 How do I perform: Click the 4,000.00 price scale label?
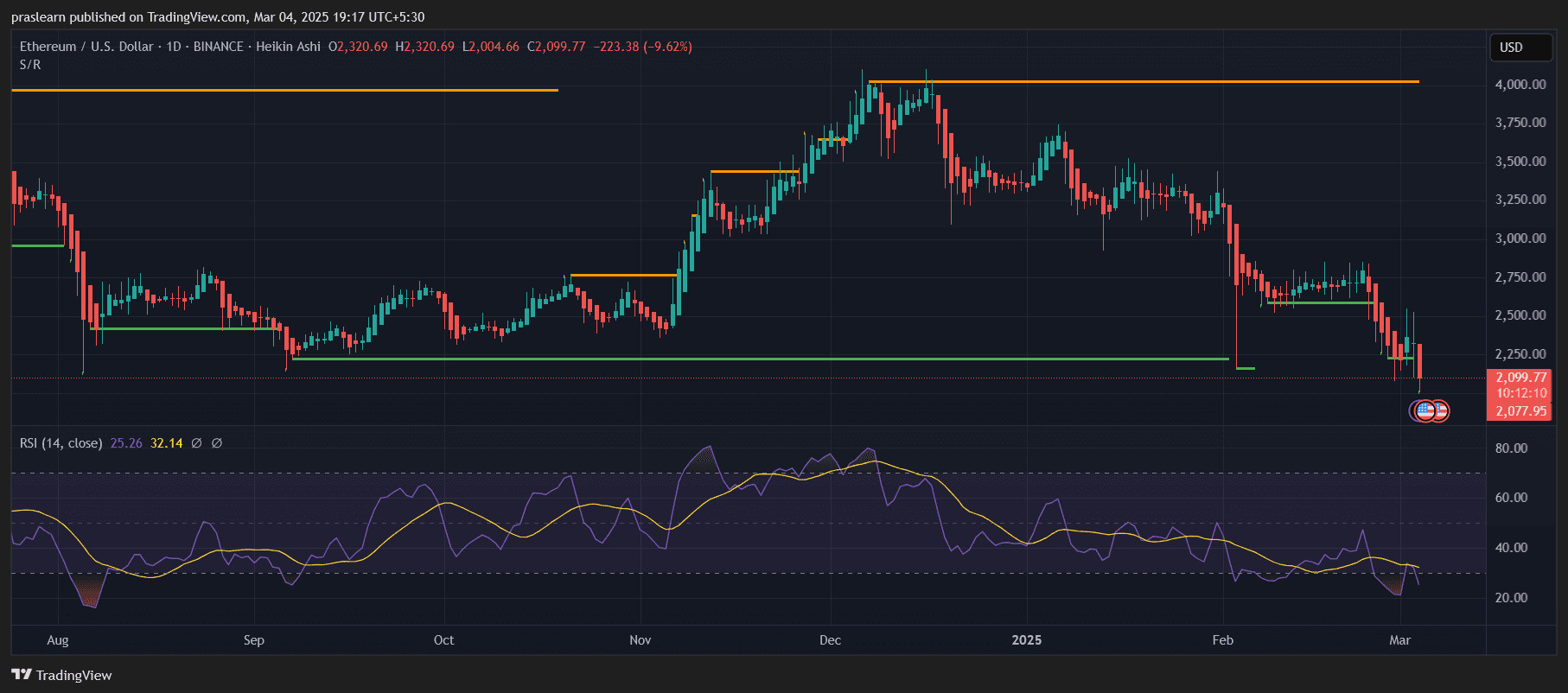click(x=1520, y=85)
